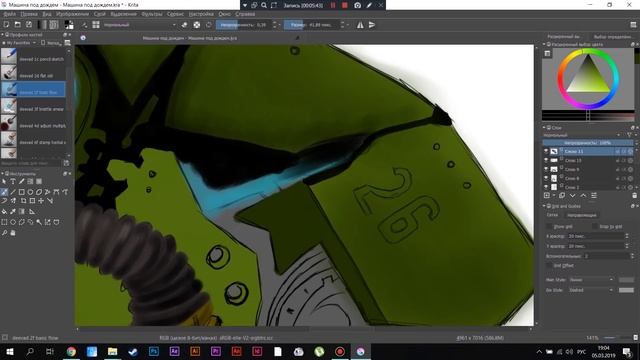Viewport: 640px width, 360px height.
Task: Open the pattern chooser in the toolbar
Action: (54, 25)
